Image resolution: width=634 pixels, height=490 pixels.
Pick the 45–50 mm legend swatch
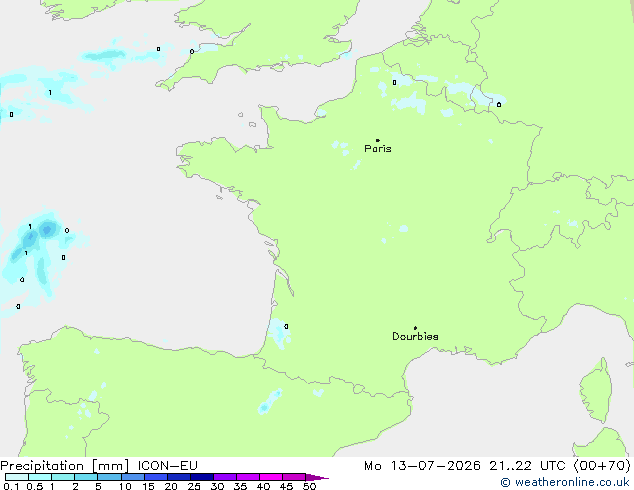point(294,477)
